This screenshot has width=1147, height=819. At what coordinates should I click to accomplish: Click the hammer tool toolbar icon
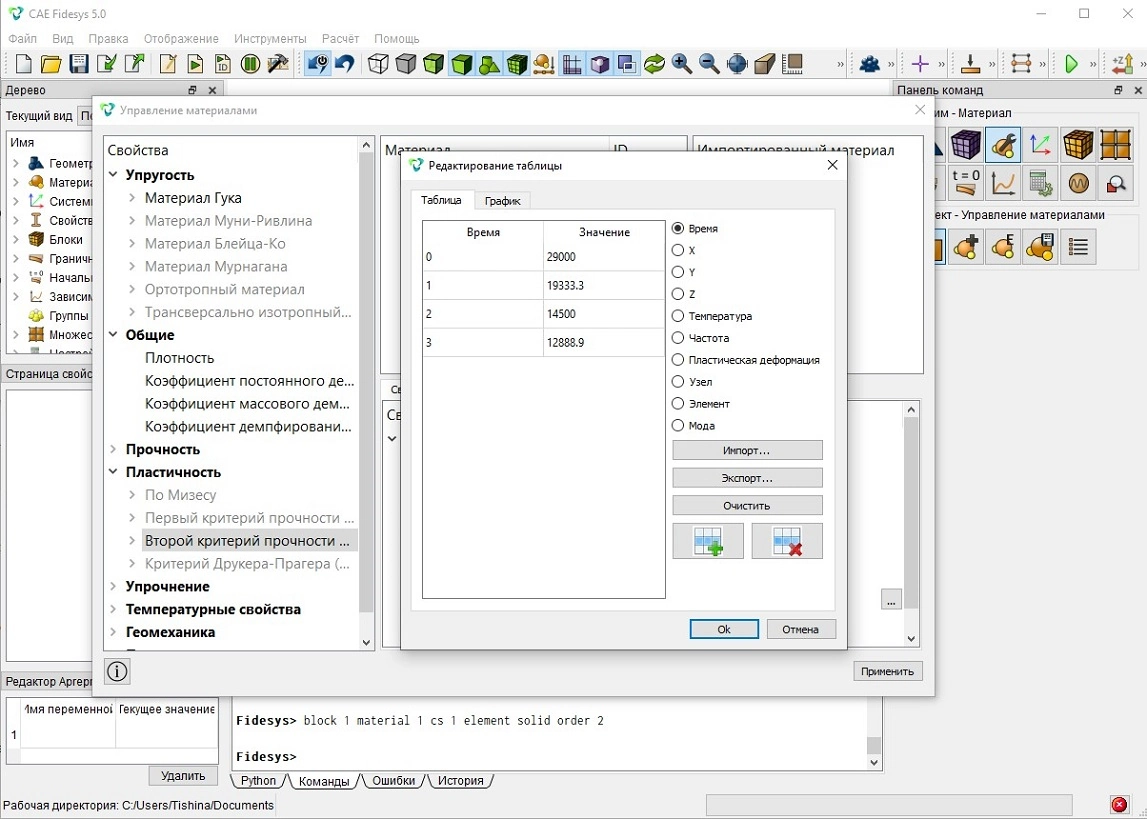click(x=278, y=64)
